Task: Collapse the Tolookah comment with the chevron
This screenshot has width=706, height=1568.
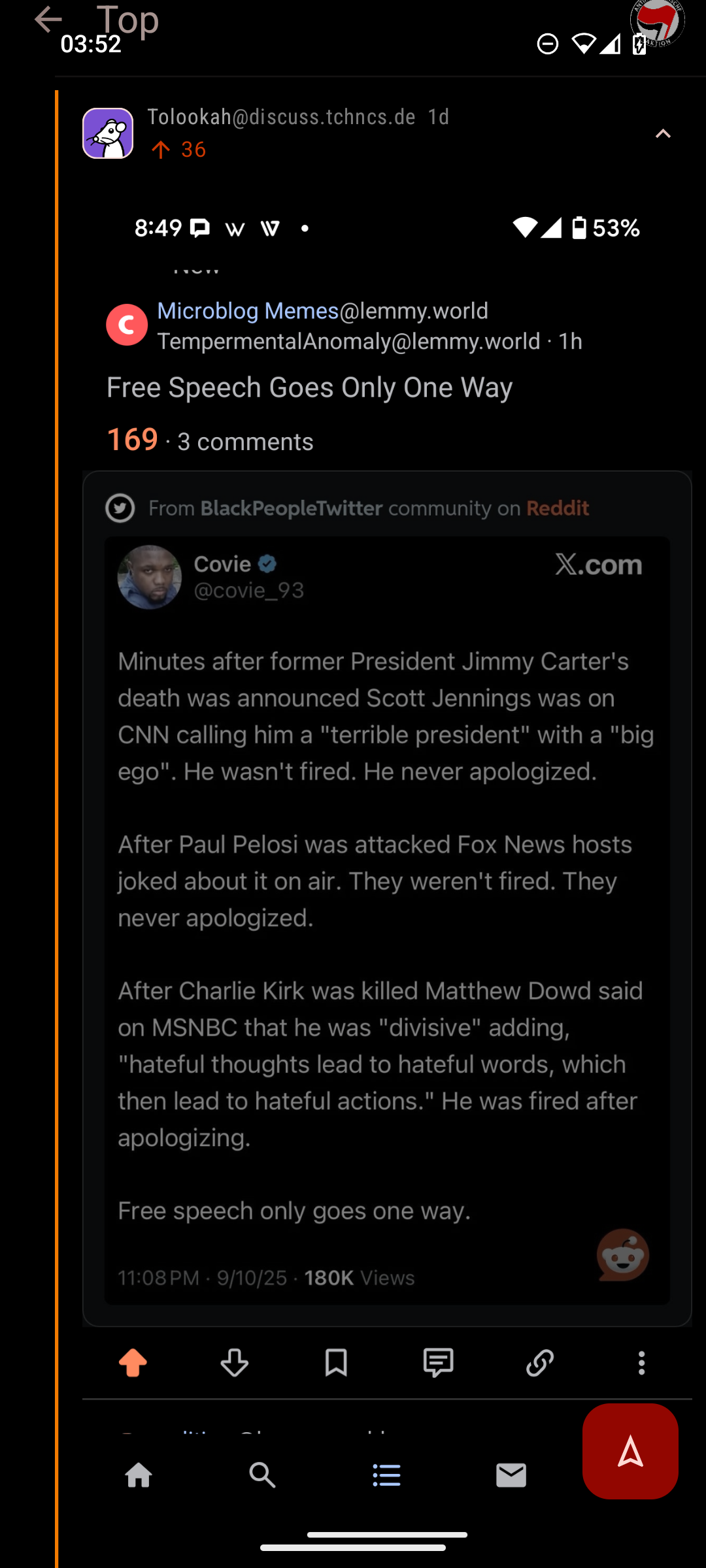Action: click(x=663, y=134)
